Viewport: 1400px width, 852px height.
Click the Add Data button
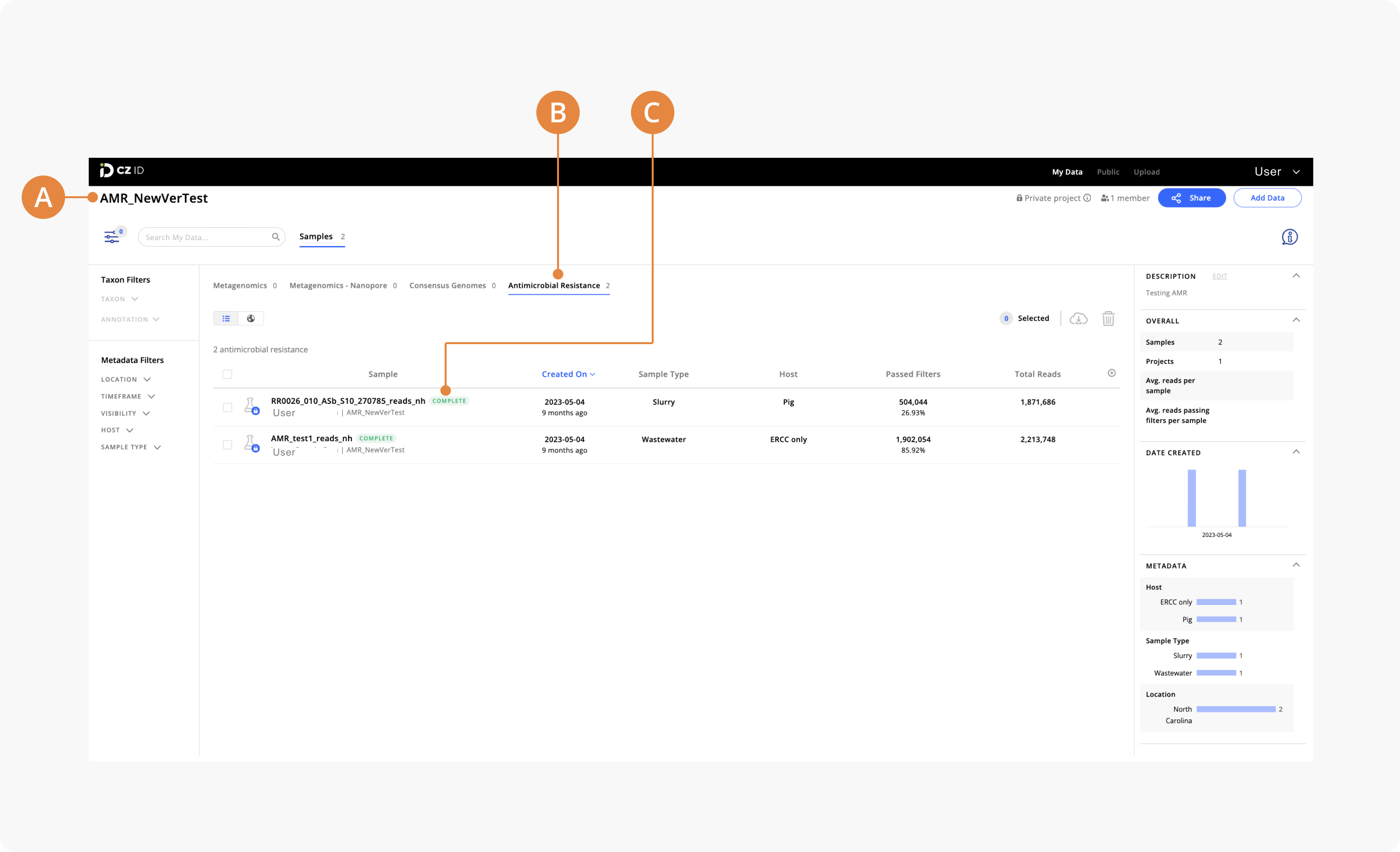(1267, 198)
